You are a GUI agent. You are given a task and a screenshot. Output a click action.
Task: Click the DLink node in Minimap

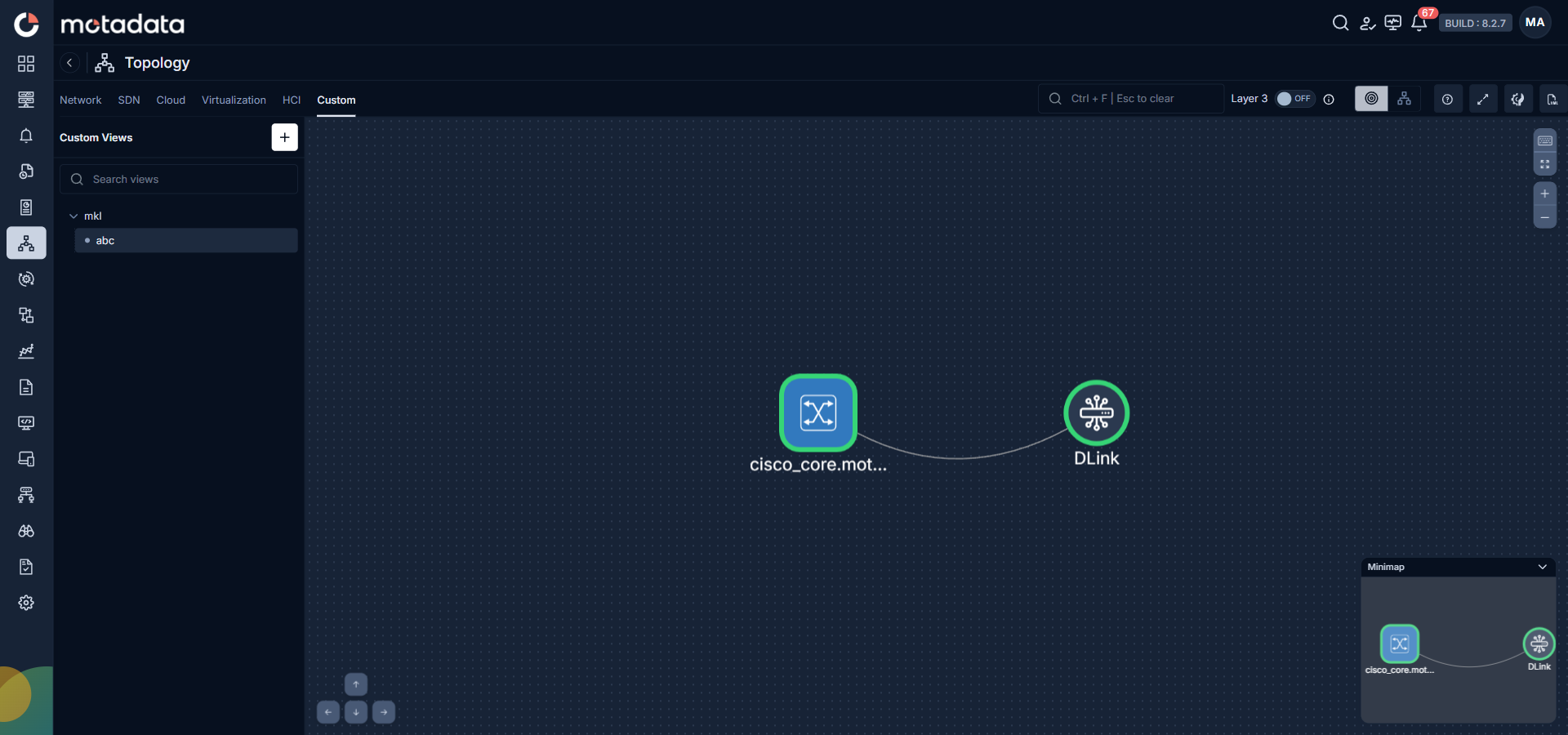(1539, 644)
